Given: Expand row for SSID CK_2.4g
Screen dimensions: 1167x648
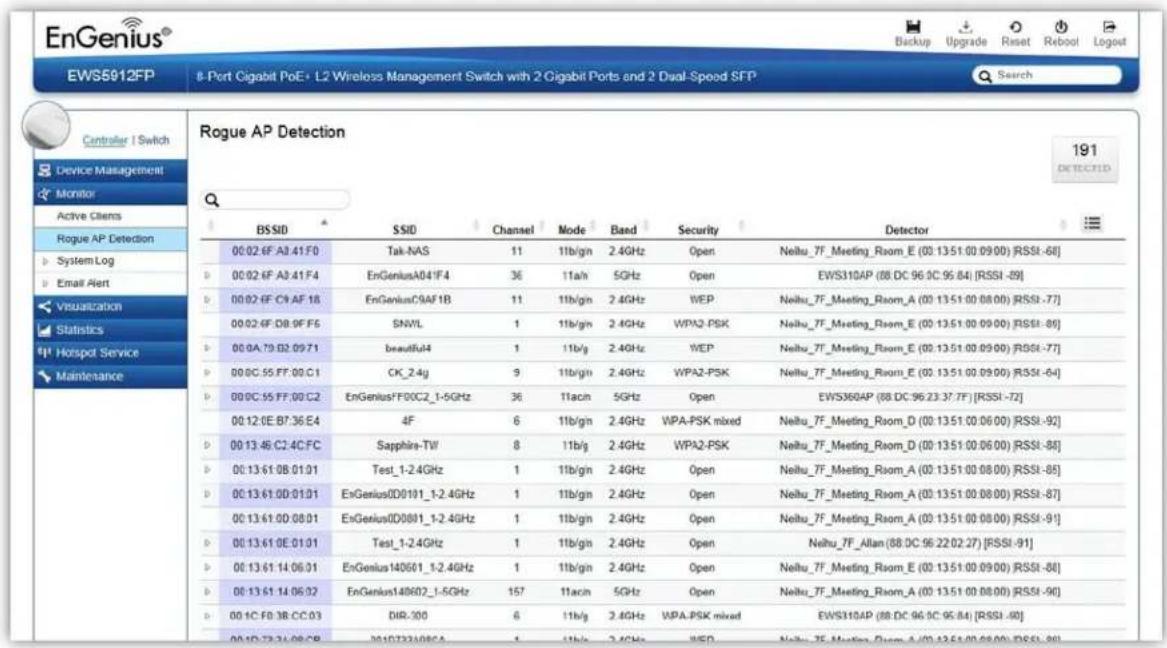Looking at the screenshot, I should pyautogui.click(x=208, y=373).
